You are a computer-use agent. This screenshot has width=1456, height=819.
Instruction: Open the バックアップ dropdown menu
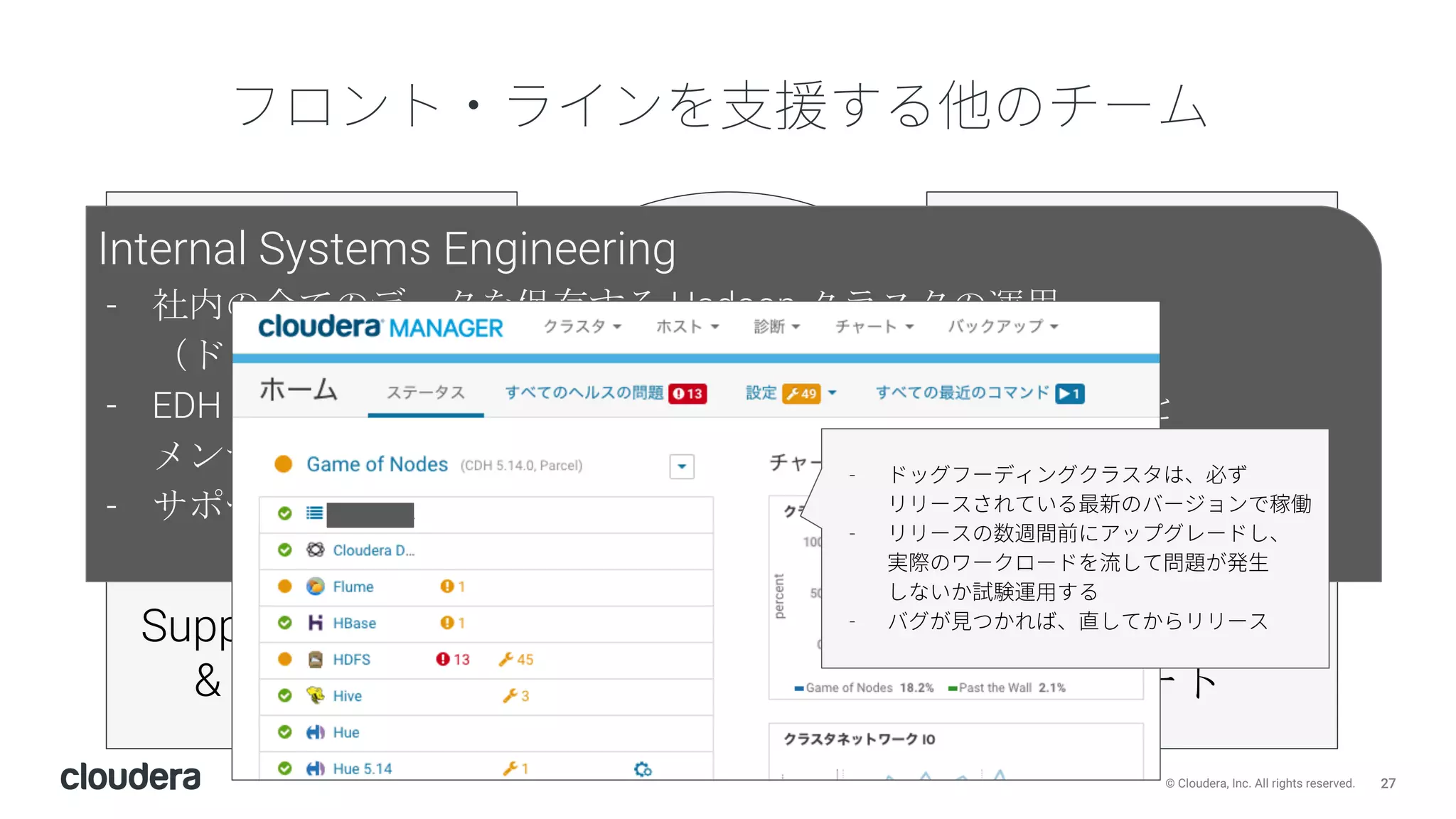(x=1002, y=326)
